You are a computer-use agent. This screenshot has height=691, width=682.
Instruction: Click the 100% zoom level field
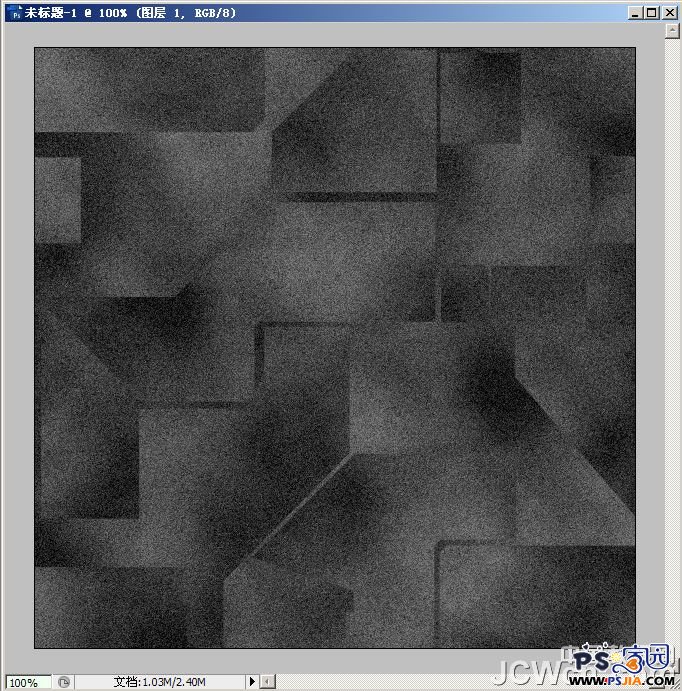pyautogui.click(x=24, y=682)
